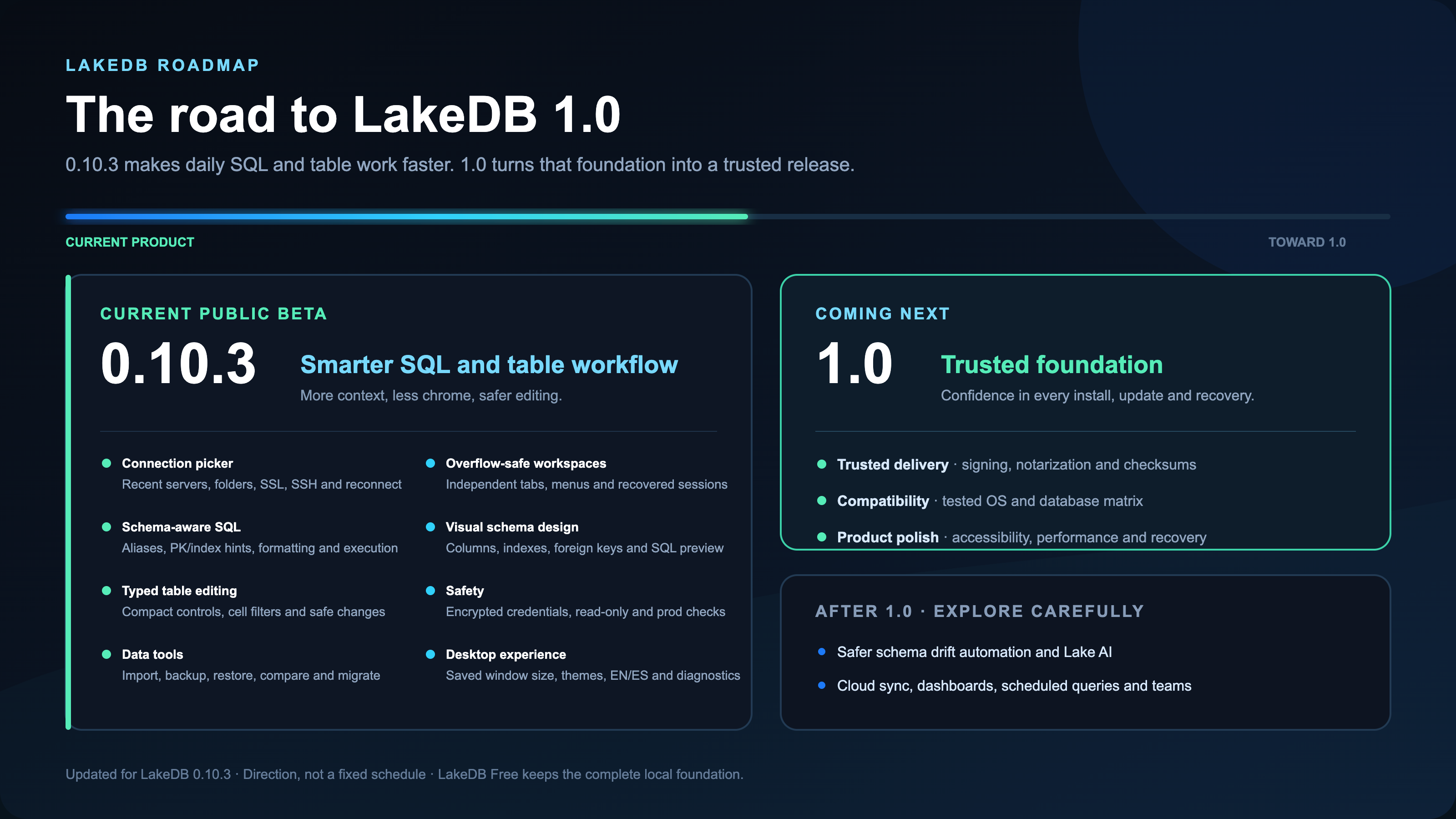Click the subtitle starting '0.10.3 makes daily SQL'
Screen dimensions: 1456x819
pyautogui.click(x=460, y=164)
